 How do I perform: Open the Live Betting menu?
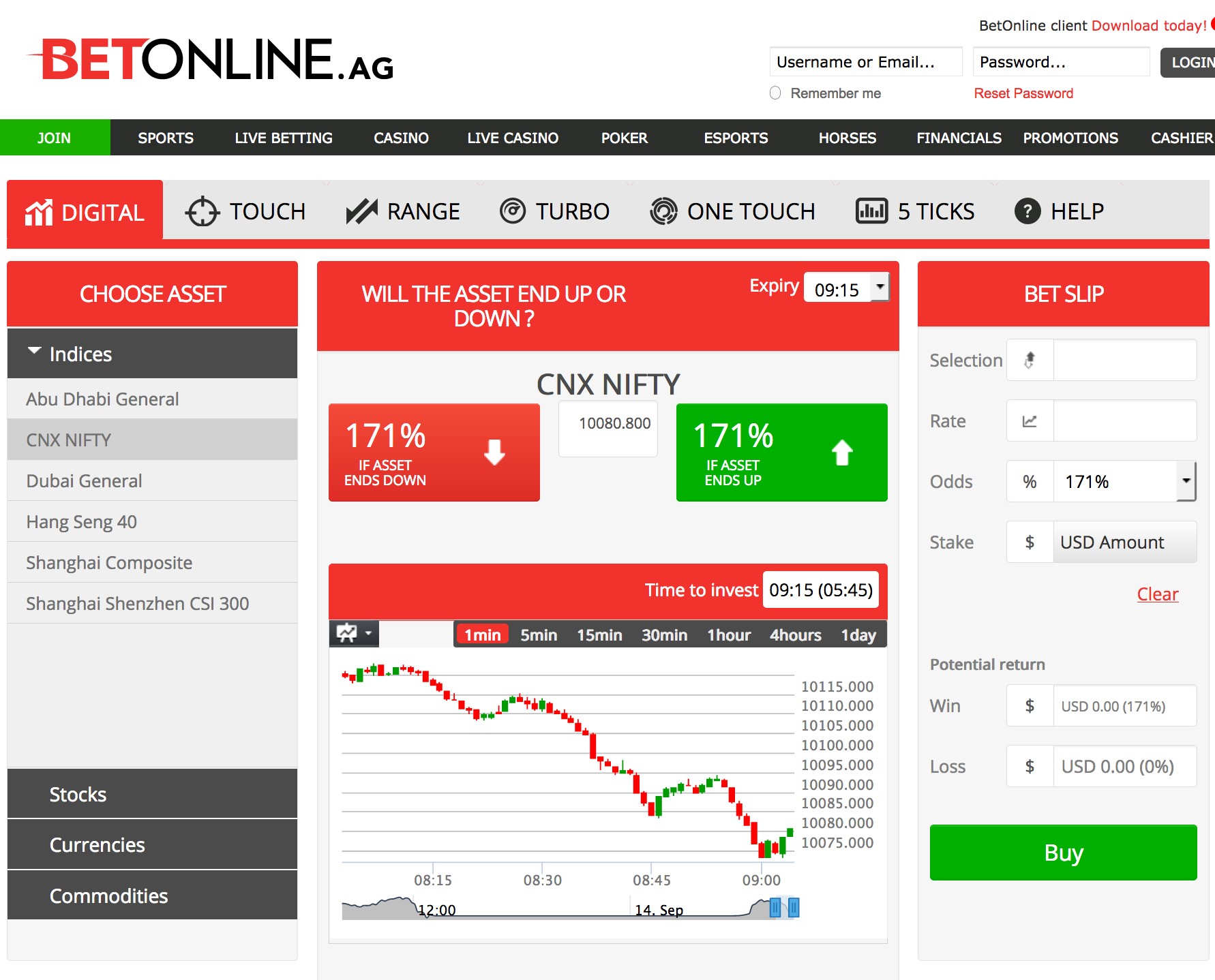(284, 138)
